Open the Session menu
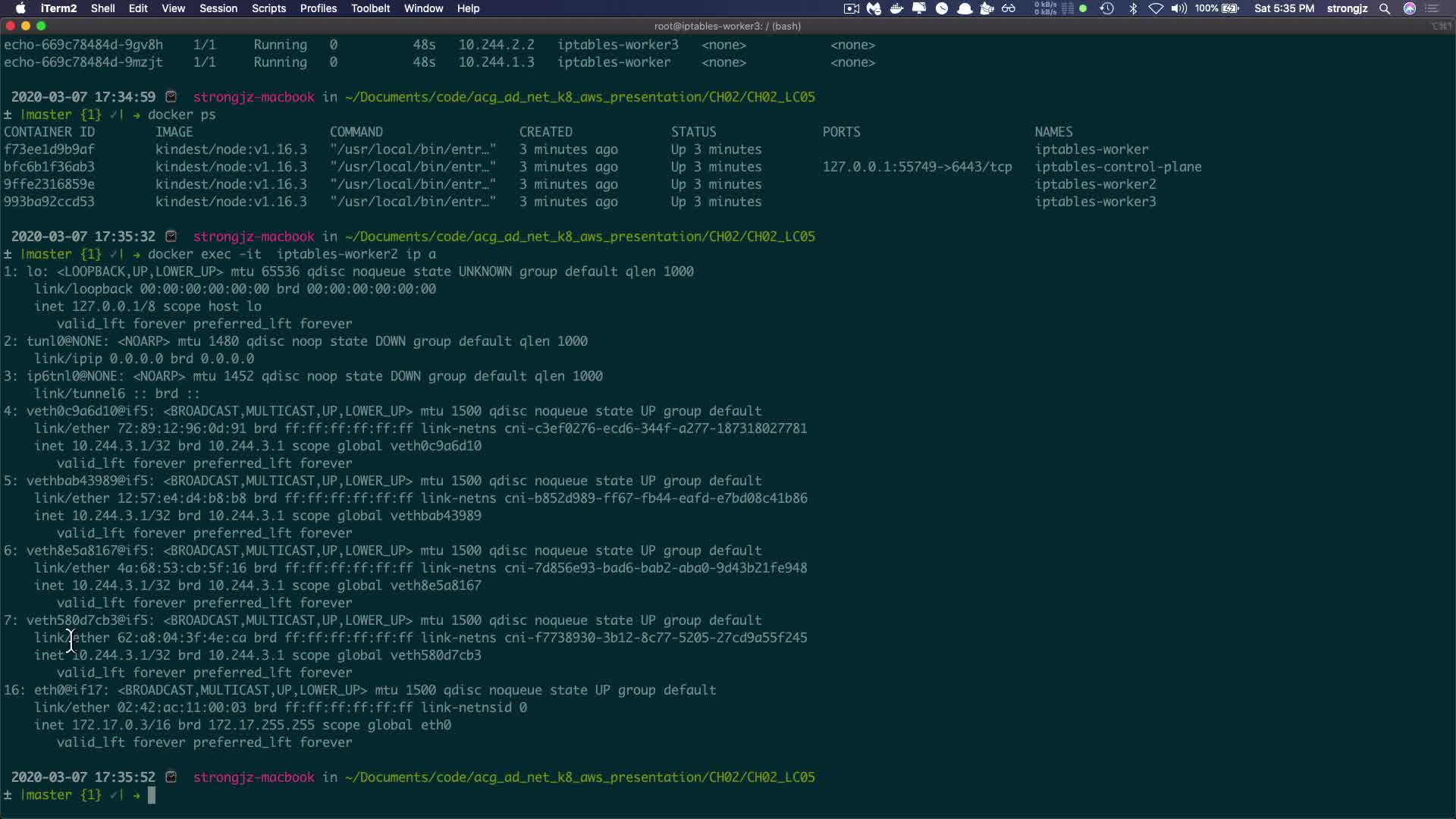The image size is (1456, 819). 218,8
